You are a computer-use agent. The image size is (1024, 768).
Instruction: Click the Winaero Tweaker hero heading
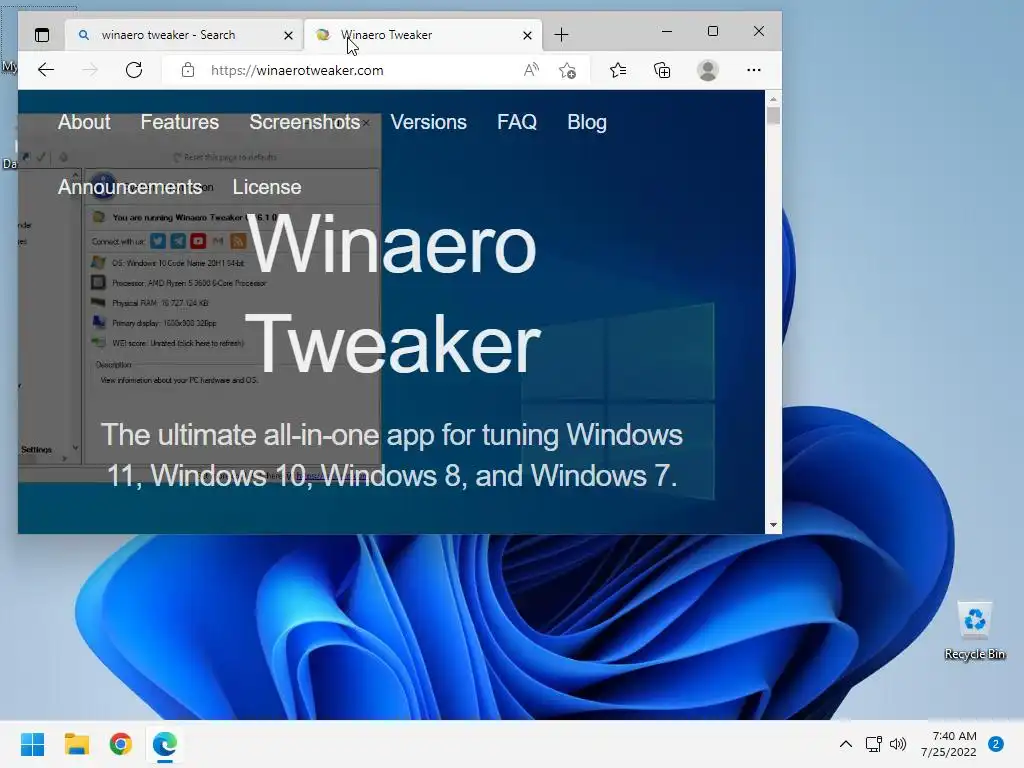point(392,295)
